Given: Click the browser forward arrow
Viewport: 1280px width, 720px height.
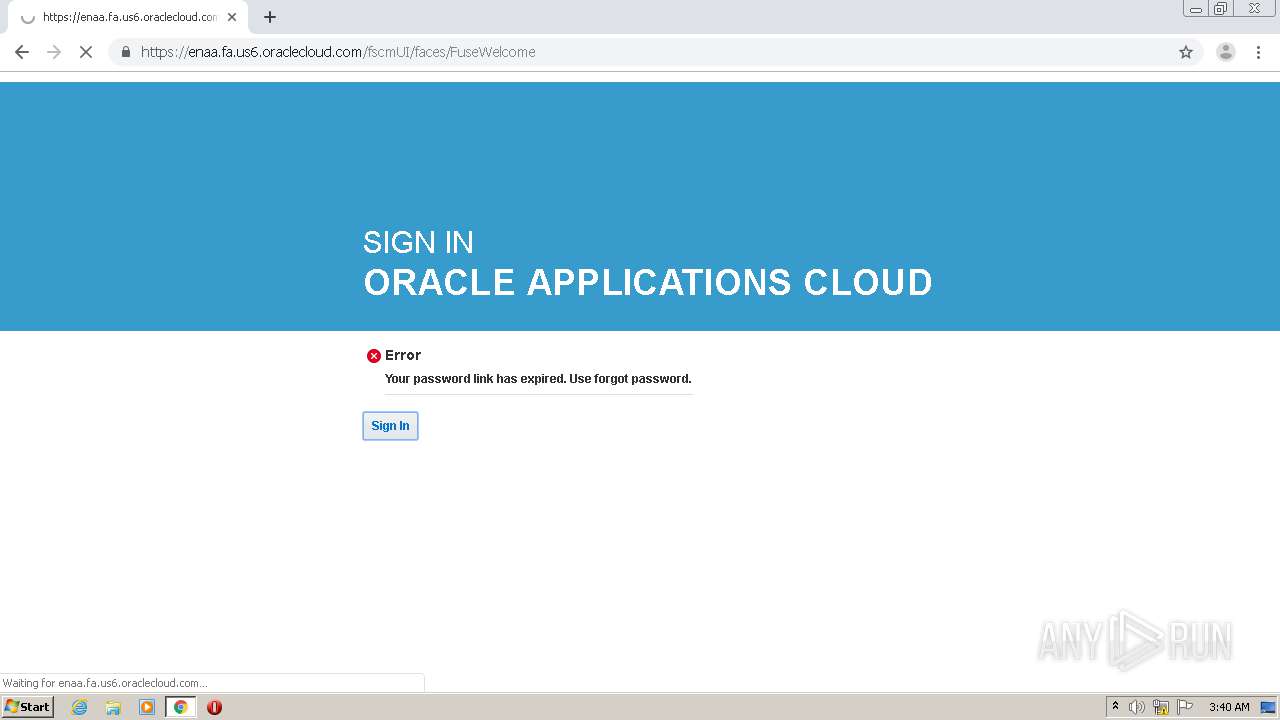Looking at the screenshot, I should coord(54,52).
